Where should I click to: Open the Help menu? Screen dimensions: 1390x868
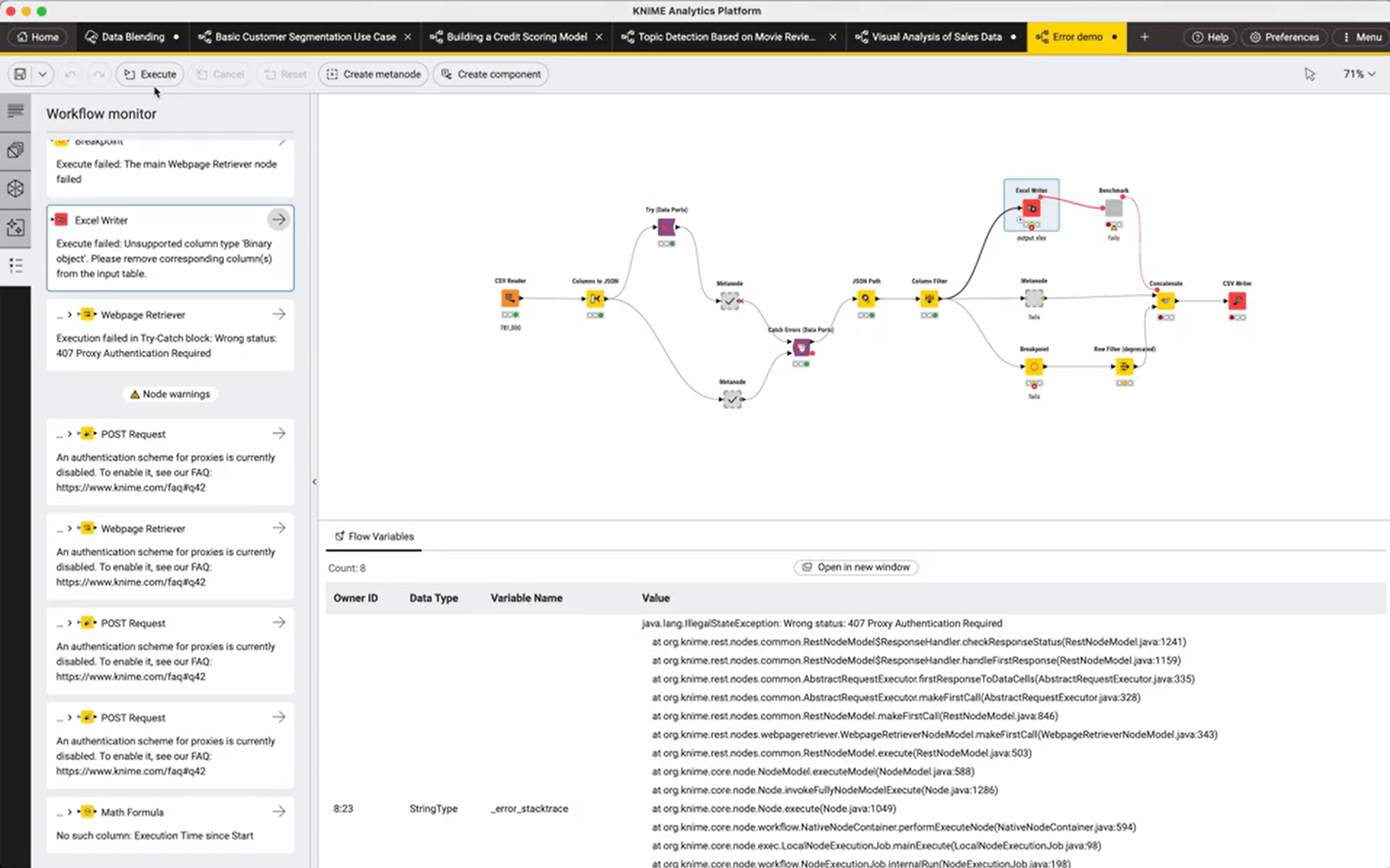pos(1209,37)
